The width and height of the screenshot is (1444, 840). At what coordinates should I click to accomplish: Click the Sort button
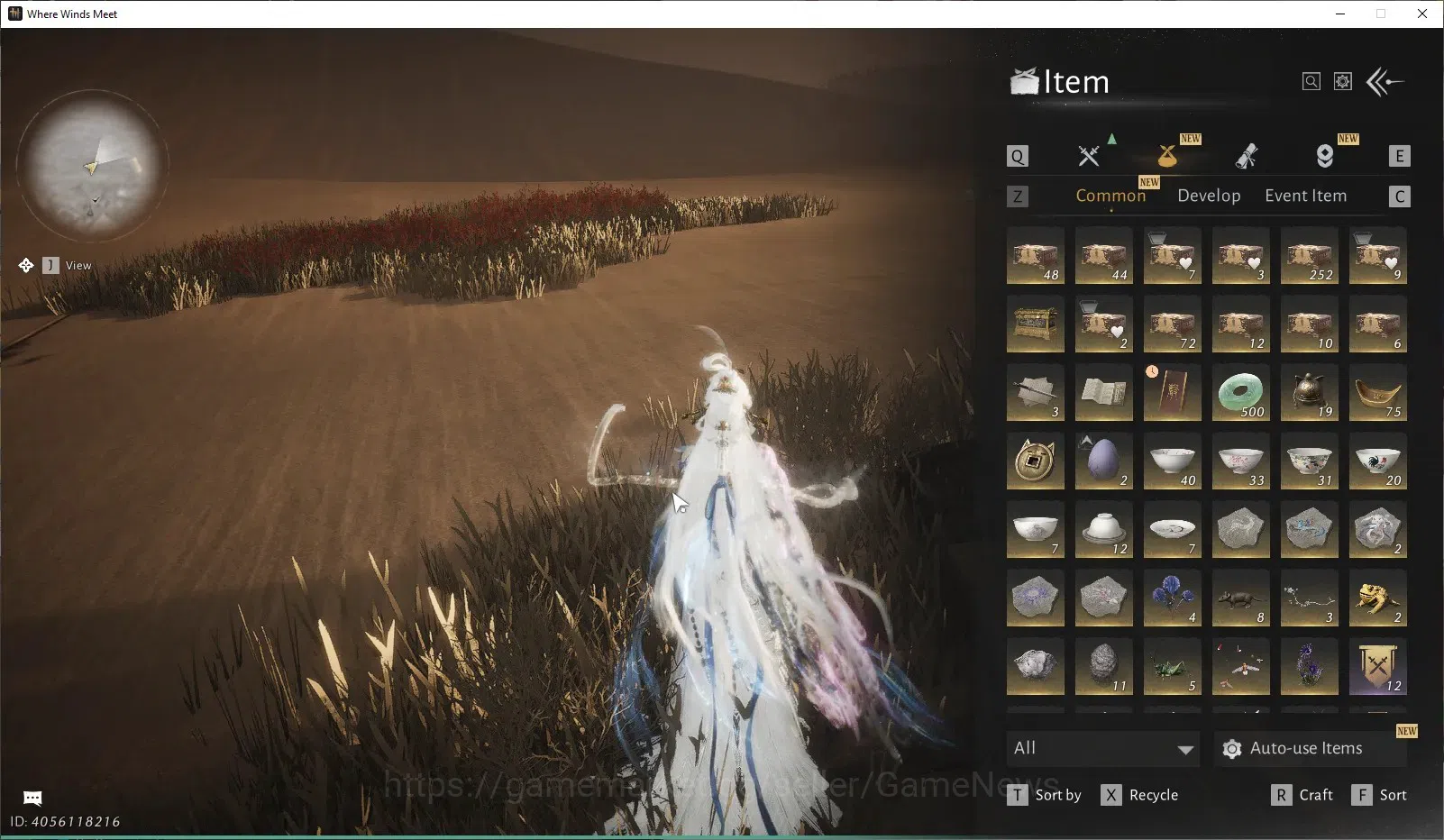[1379, 795]
